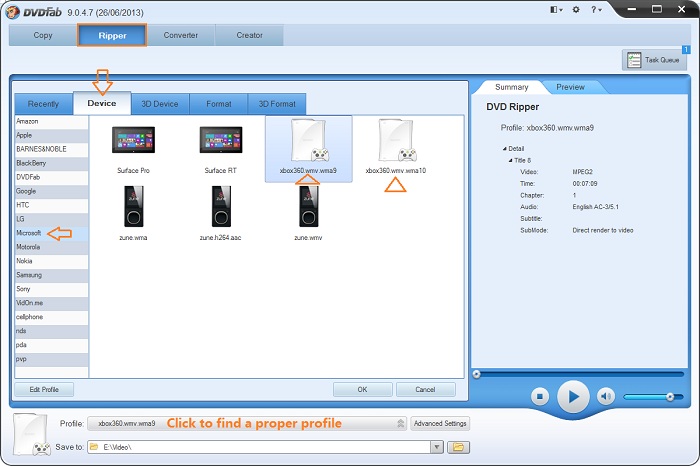Click the Save to path field
The height and width of the screenshot is (466, 700).
pyautogui.click(x=259, y=447)
